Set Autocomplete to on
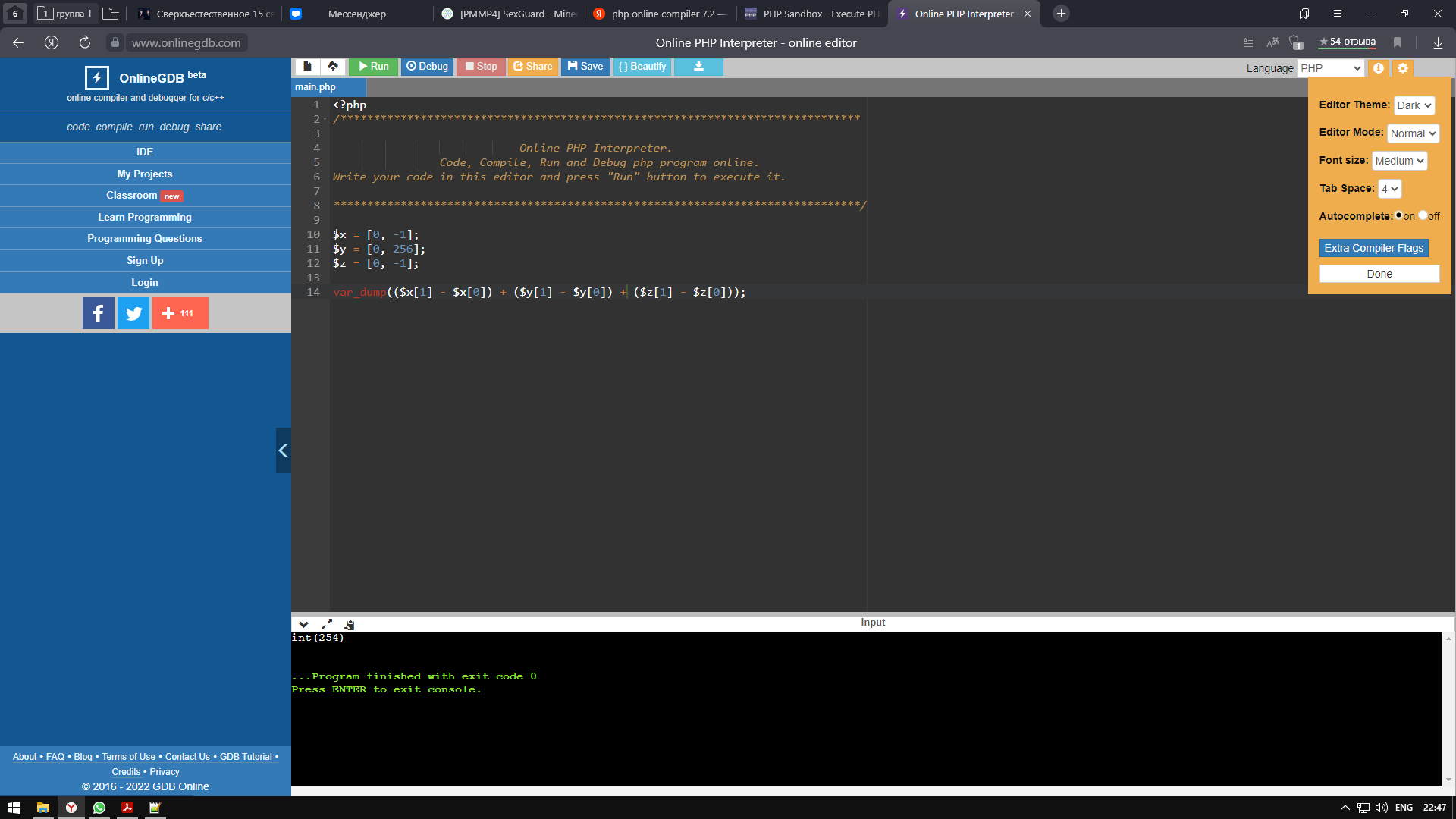 (x=1399, y=215)
